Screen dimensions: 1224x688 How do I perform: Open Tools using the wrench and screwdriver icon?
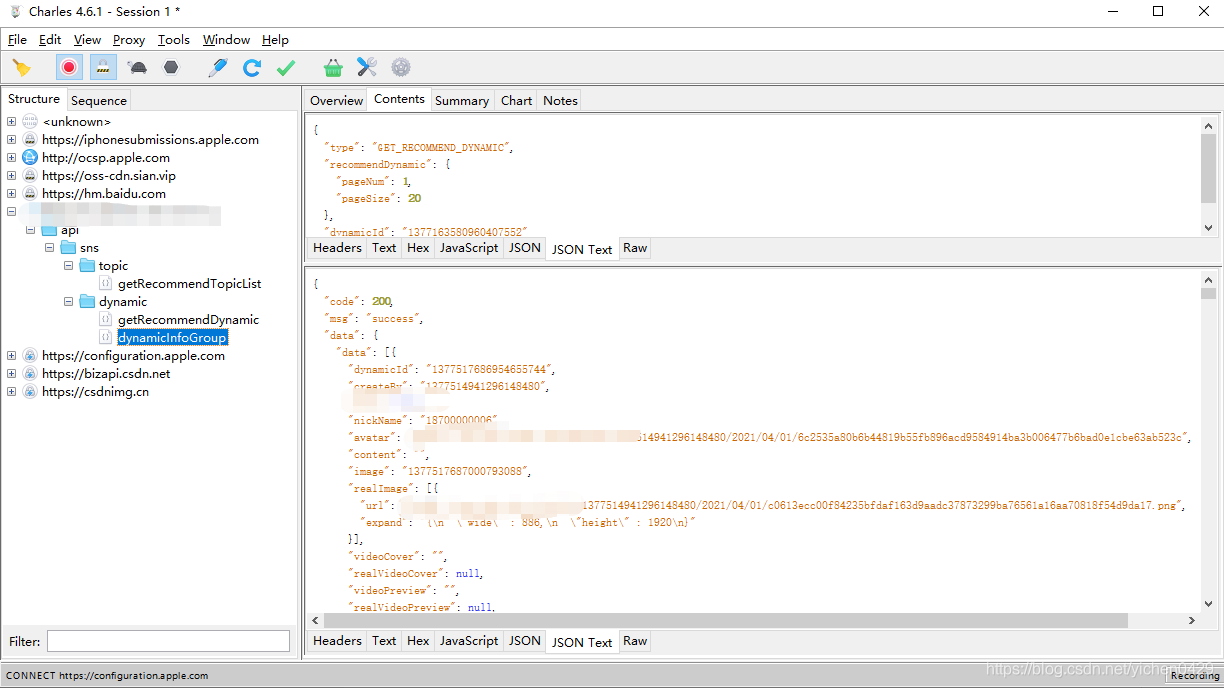point(367,68)
